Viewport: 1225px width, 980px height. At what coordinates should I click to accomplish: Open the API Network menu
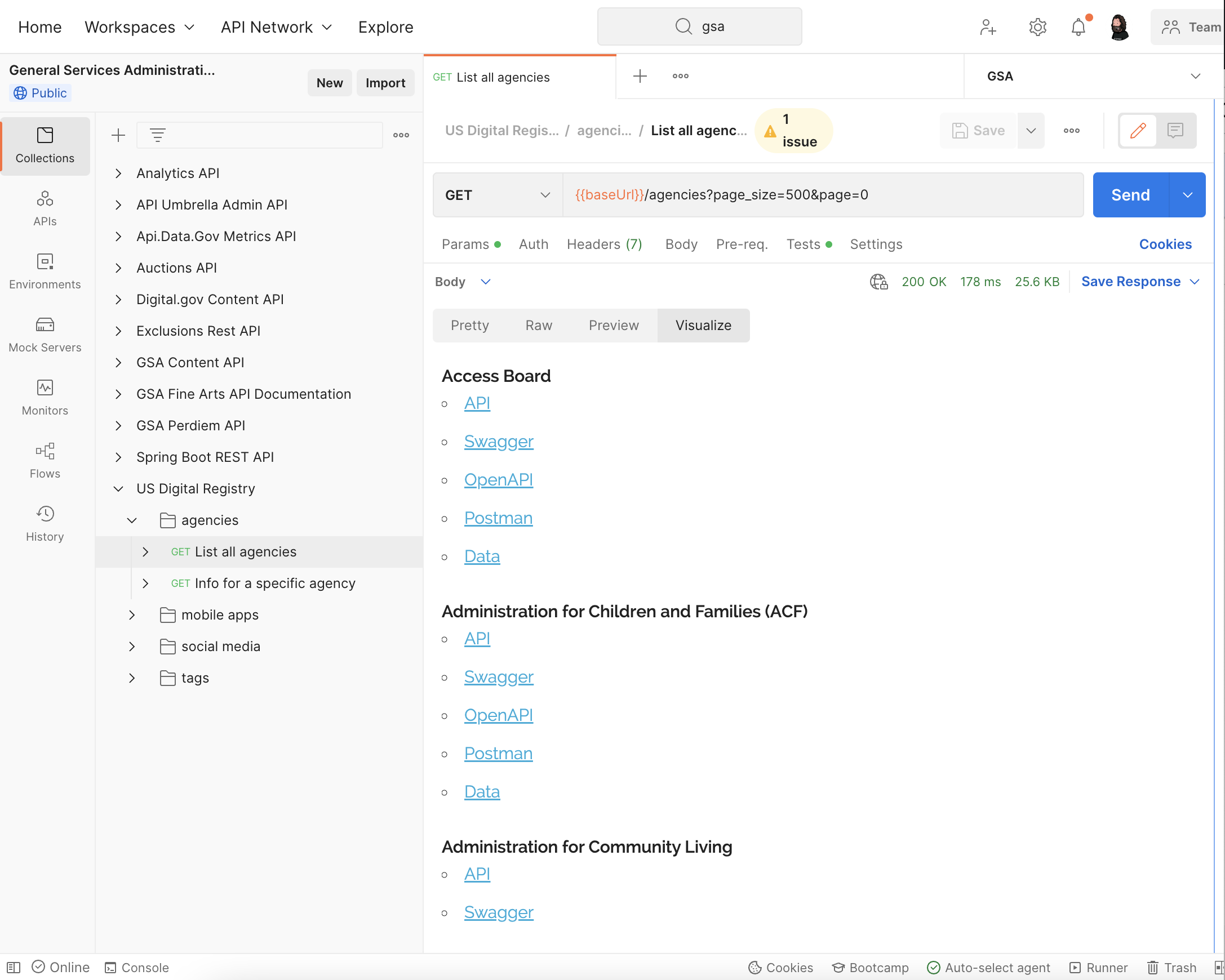click(277, 26)
